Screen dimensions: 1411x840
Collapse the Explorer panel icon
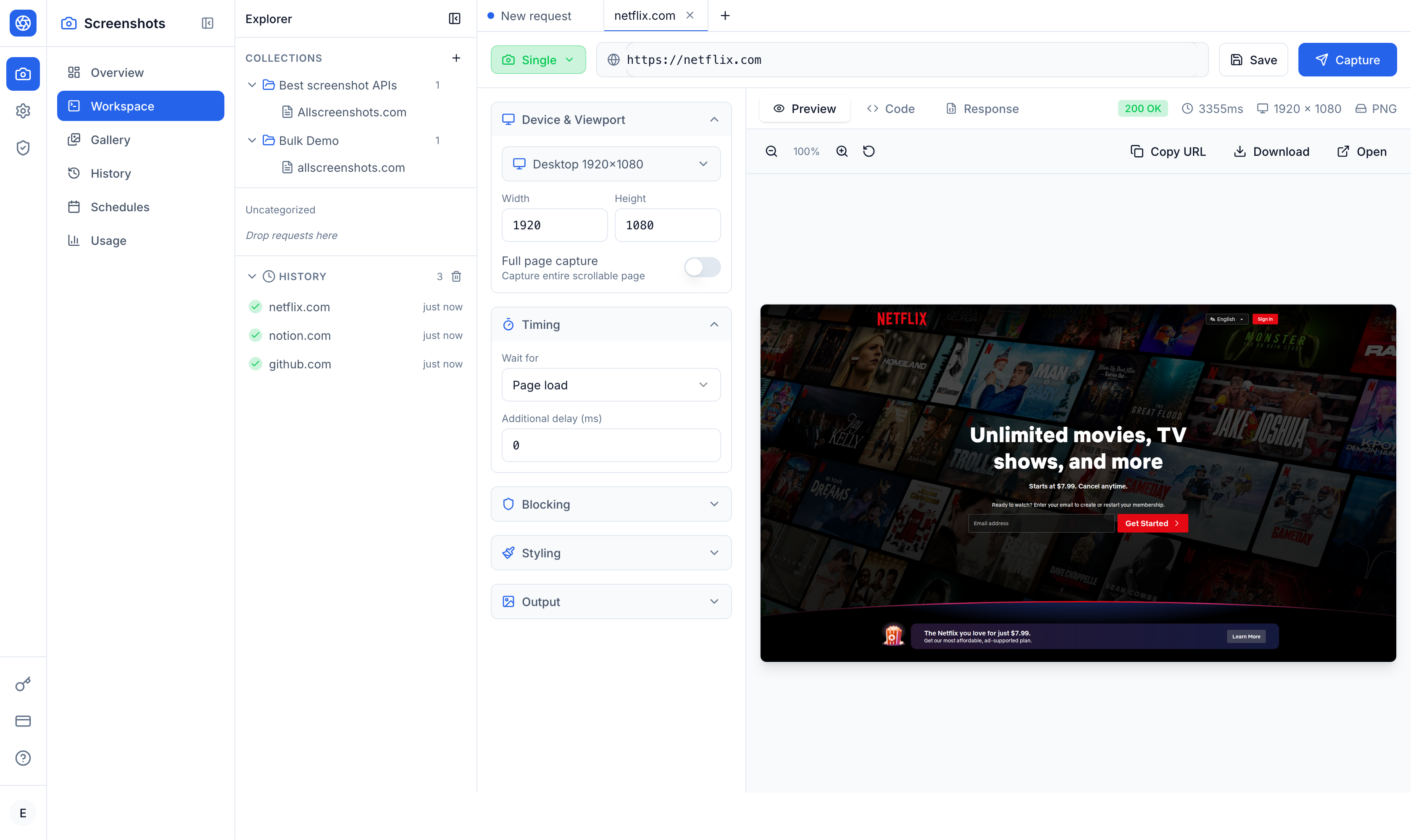pos(454,18)
